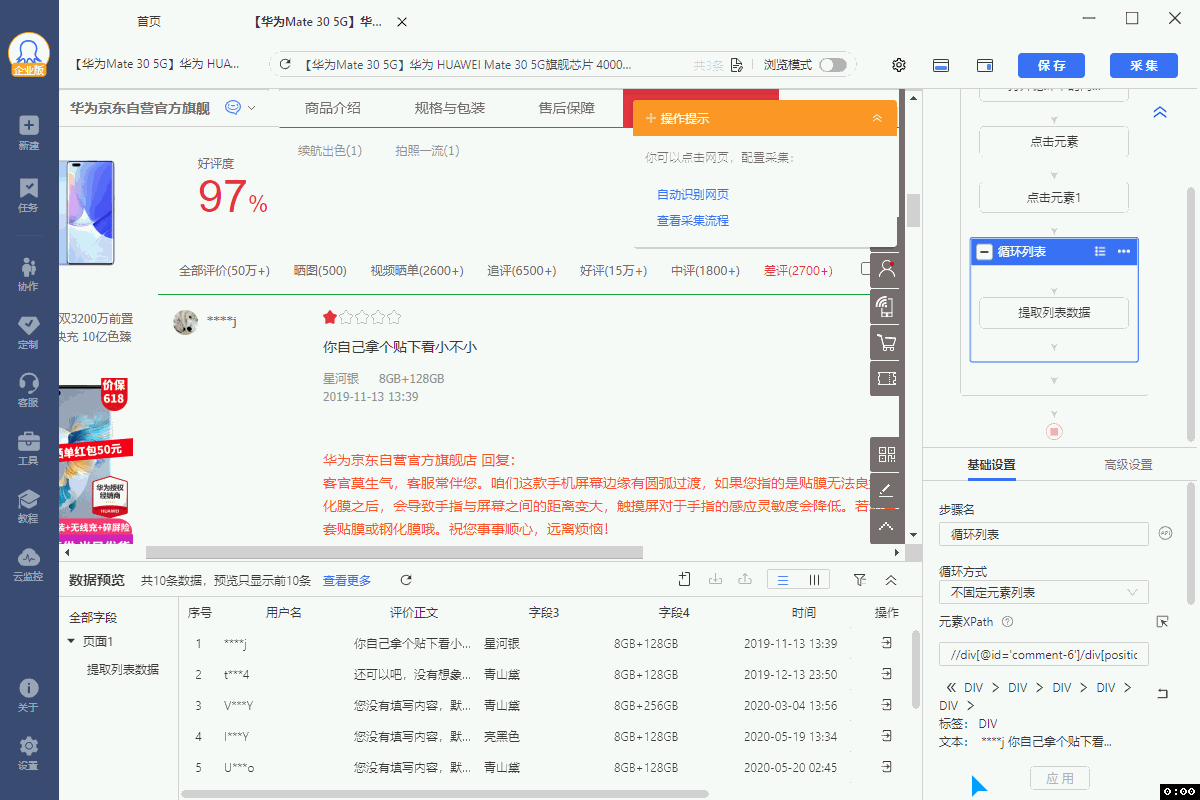The image size is (1200, 800).
Task: Click the 查看更多 link in data preview
Action: click(347, 580)
